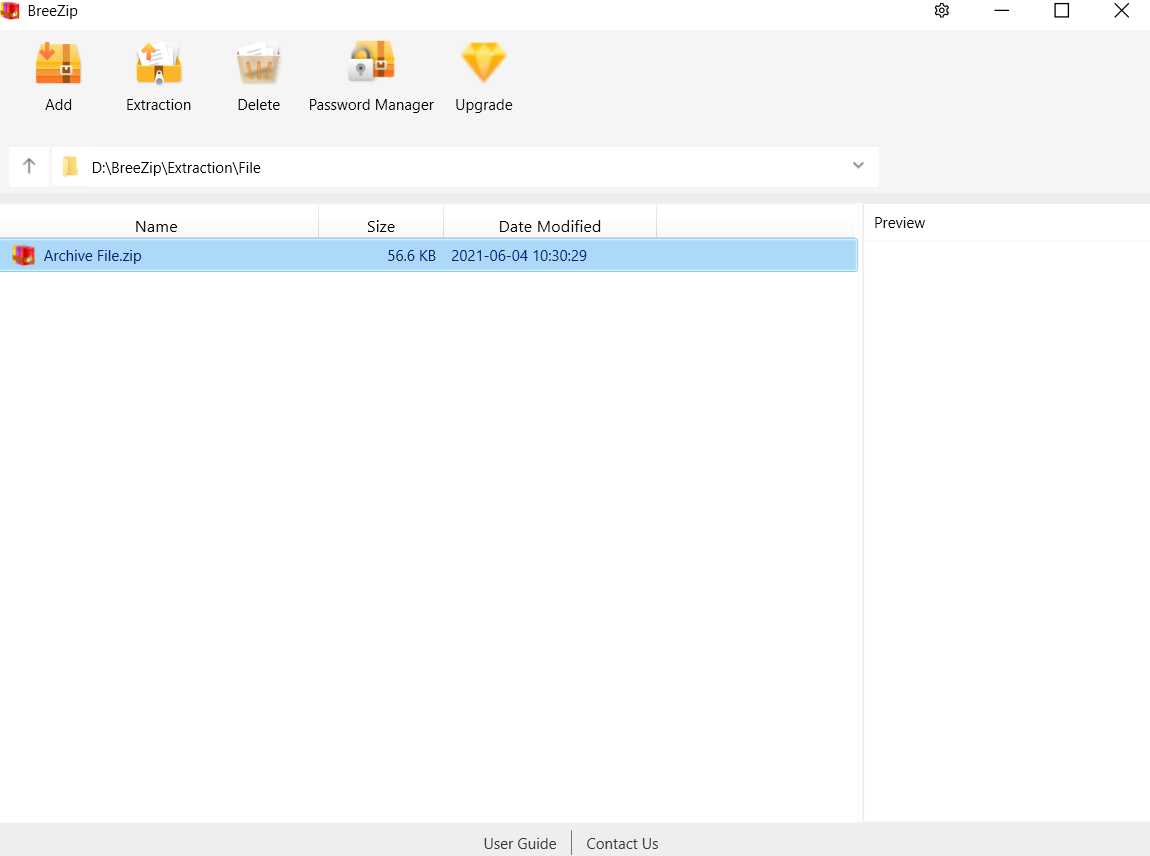Viewport: 1150px width, 856px height.
Task: Open the User Guide link
Action: tap(520, 843)
